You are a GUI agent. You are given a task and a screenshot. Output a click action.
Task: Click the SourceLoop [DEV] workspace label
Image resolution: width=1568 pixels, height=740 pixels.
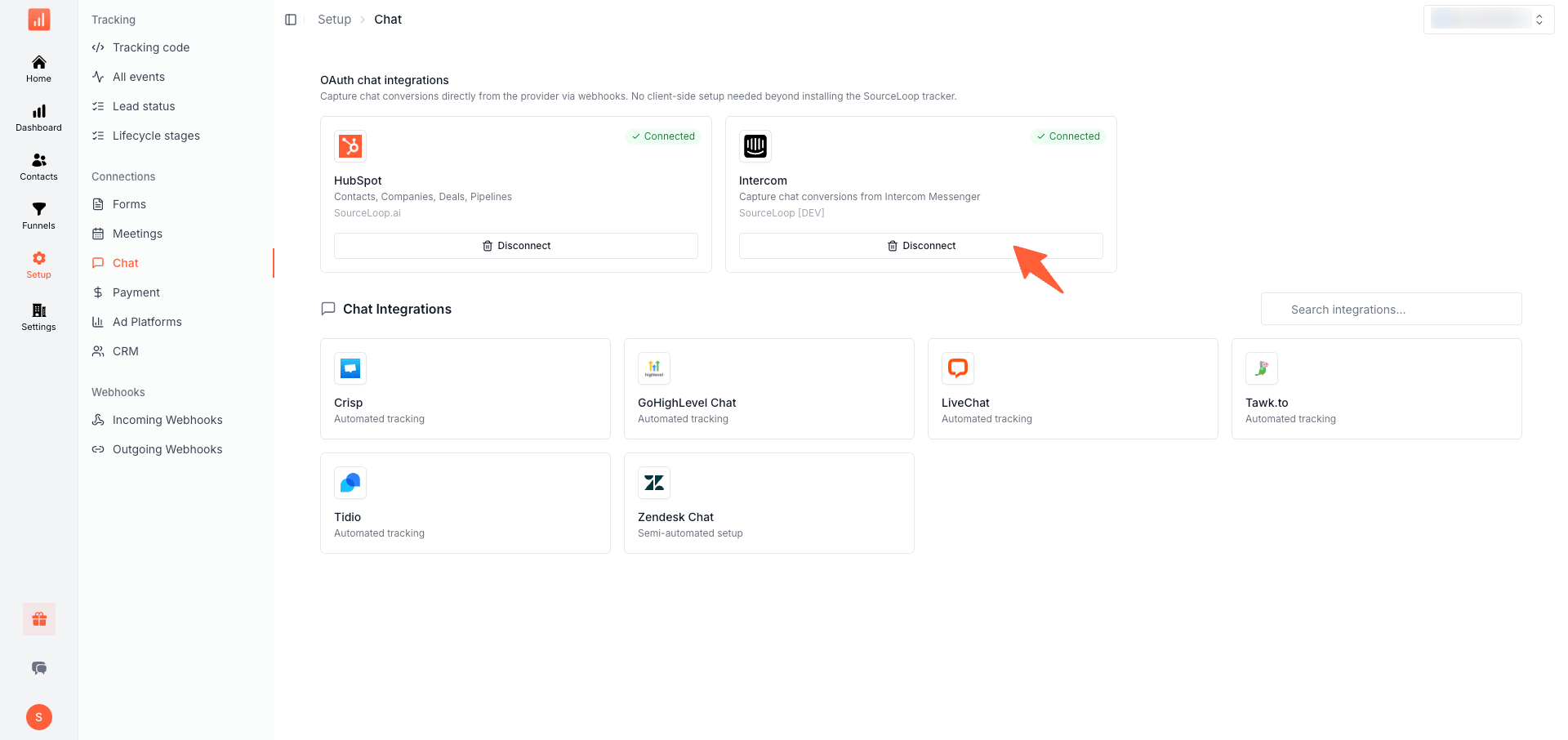[x=782, y=213]
